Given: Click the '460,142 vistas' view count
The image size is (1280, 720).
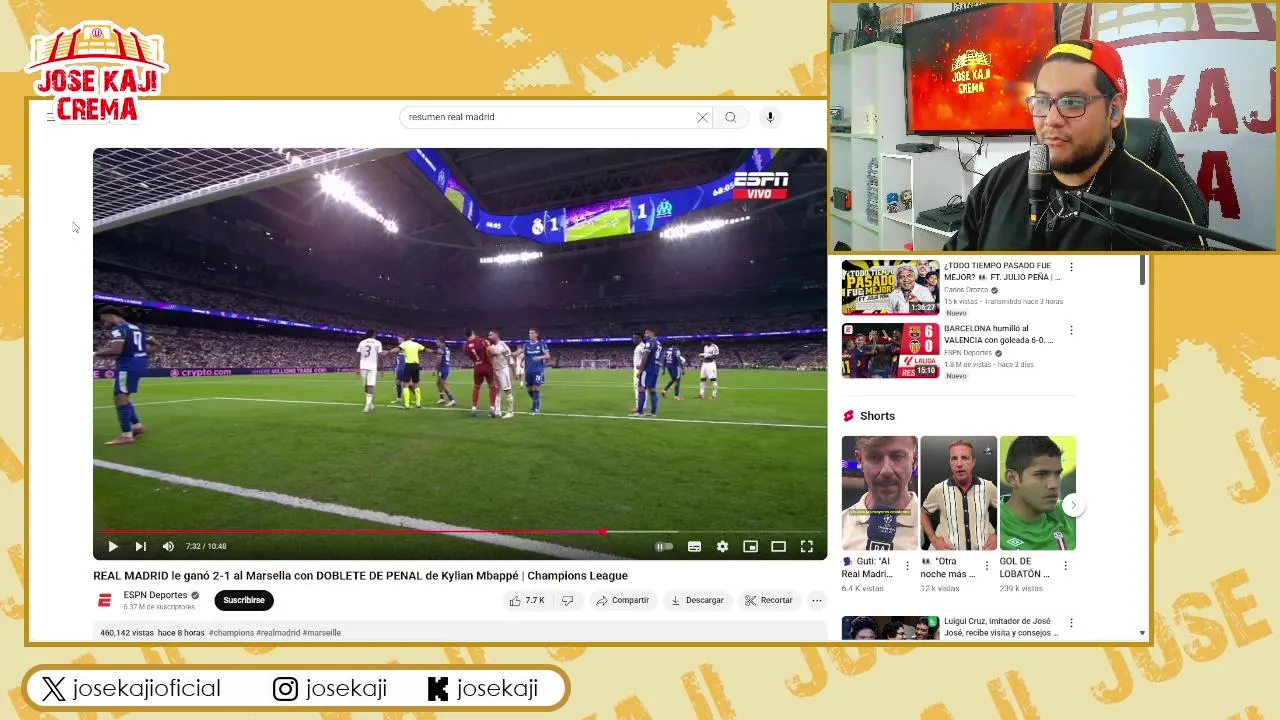Looking at the screenshot, I should tap(127, 632).
